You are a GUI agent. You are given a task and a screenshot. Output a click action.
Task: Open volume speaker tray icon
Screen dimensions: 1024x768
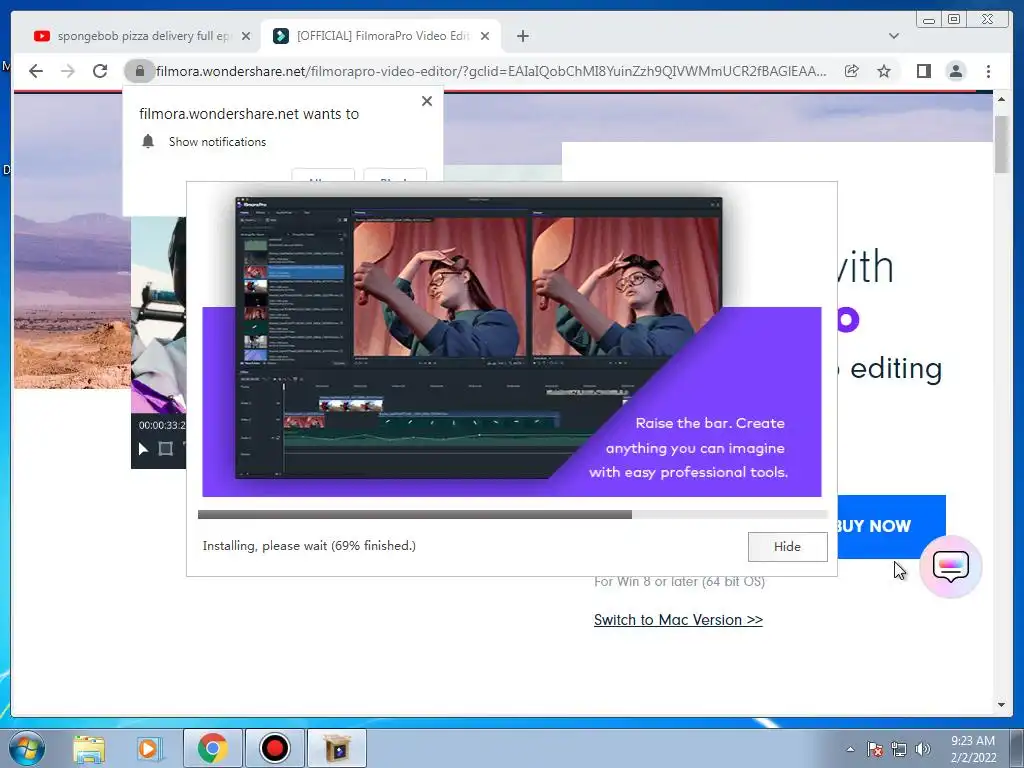[x=922, y=749]
